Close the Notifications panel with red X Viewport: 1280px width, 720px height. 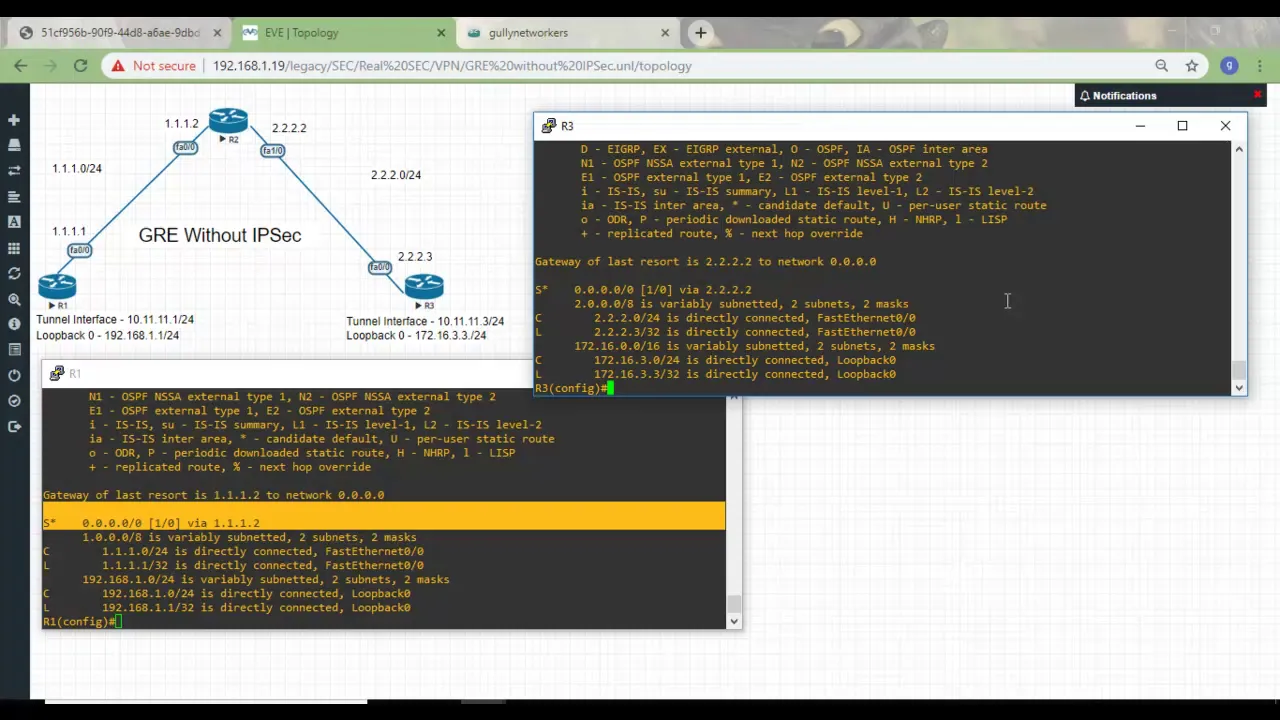click(x=1258, y=95)
